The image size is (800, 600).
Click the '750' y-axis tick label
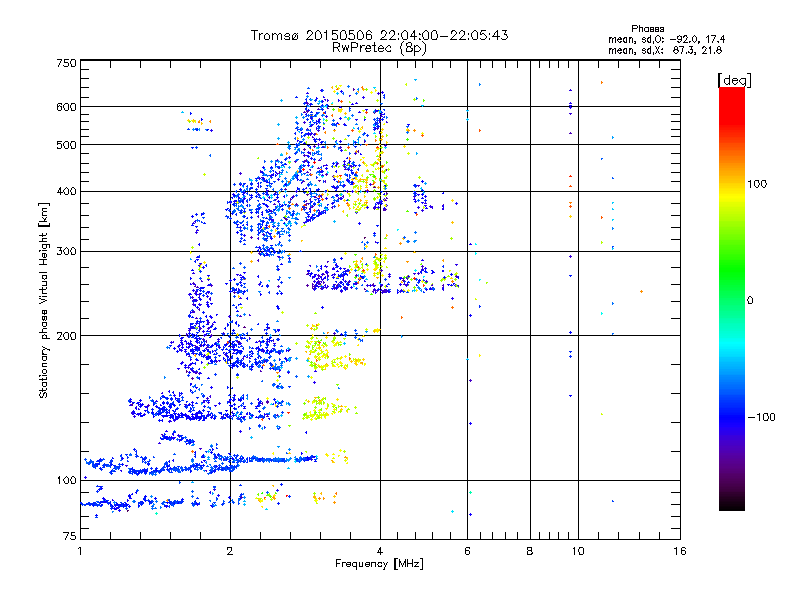pyautogui.click(x=66, y=63)
